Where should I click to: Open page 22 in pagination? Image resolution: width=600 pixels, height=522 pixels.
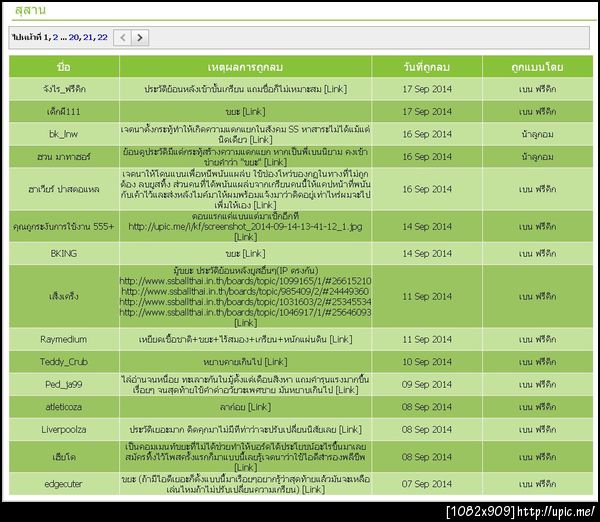tap(102, 37)
